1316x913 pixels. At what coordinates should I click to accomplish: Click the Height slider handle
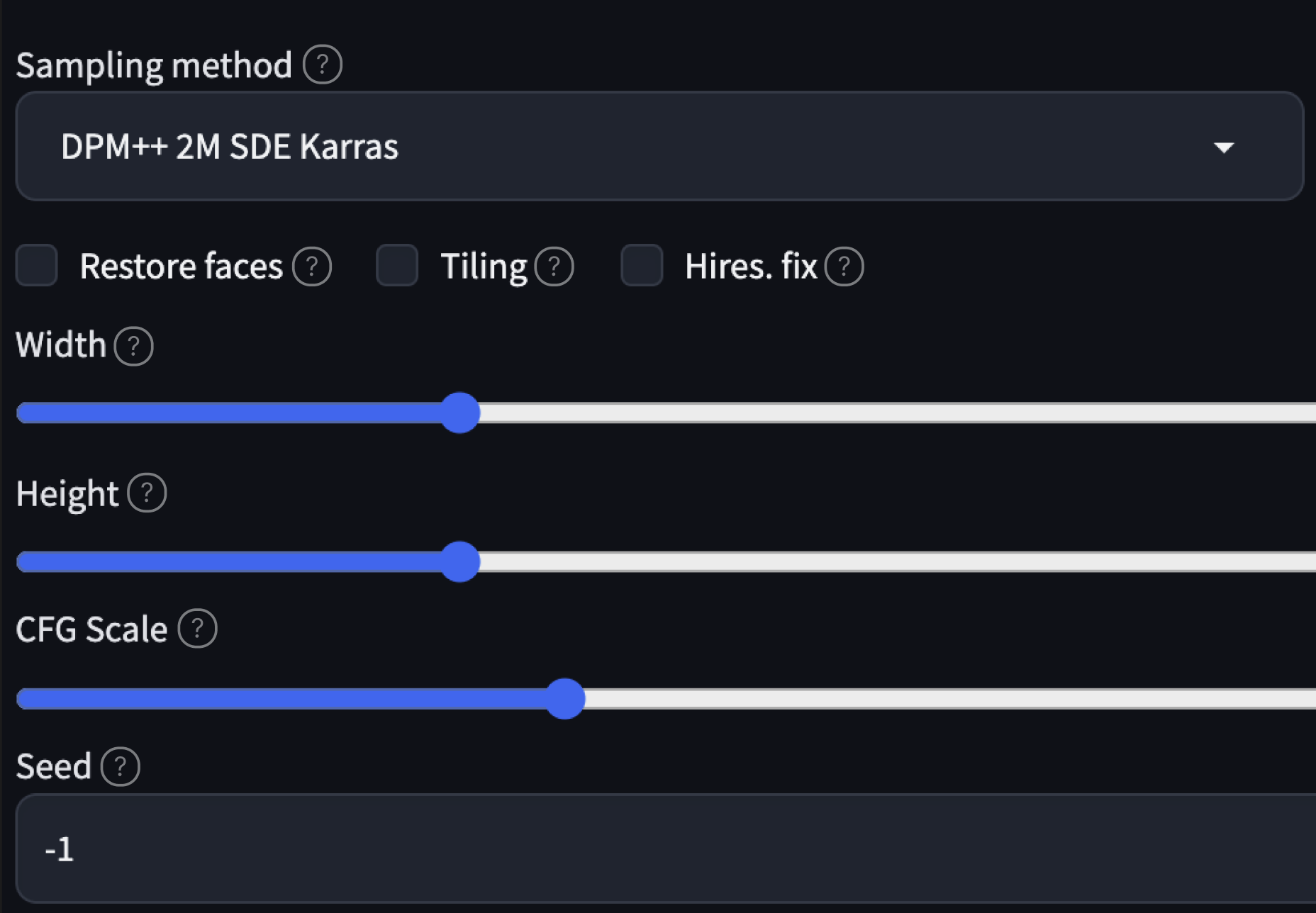coord(461,561)
